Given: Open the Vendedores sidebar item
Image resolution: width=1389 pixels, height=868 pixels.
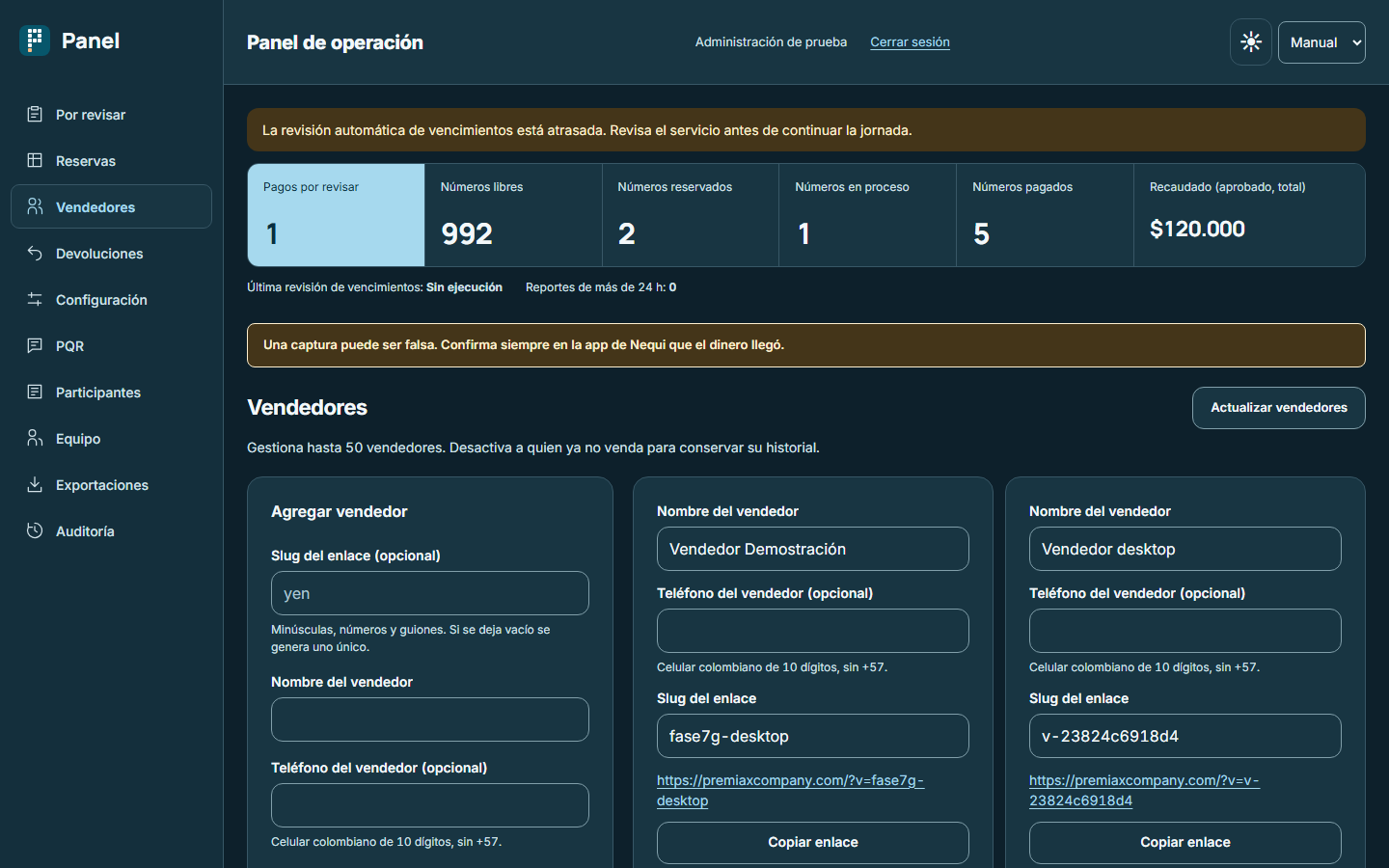Looking at the screenshot, I should [x=111, y=206].
